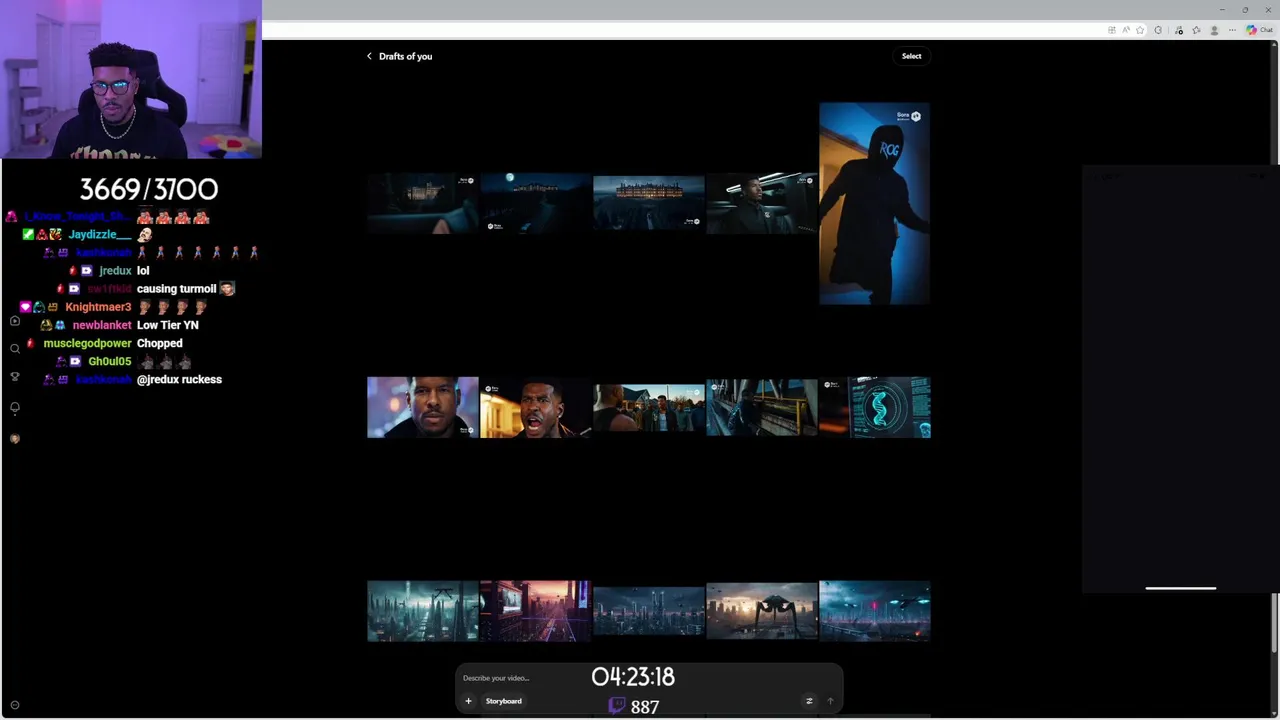Click the 'Drafts of you' heading text
This screenshot has width=1280, height=720.
point(405,56)
